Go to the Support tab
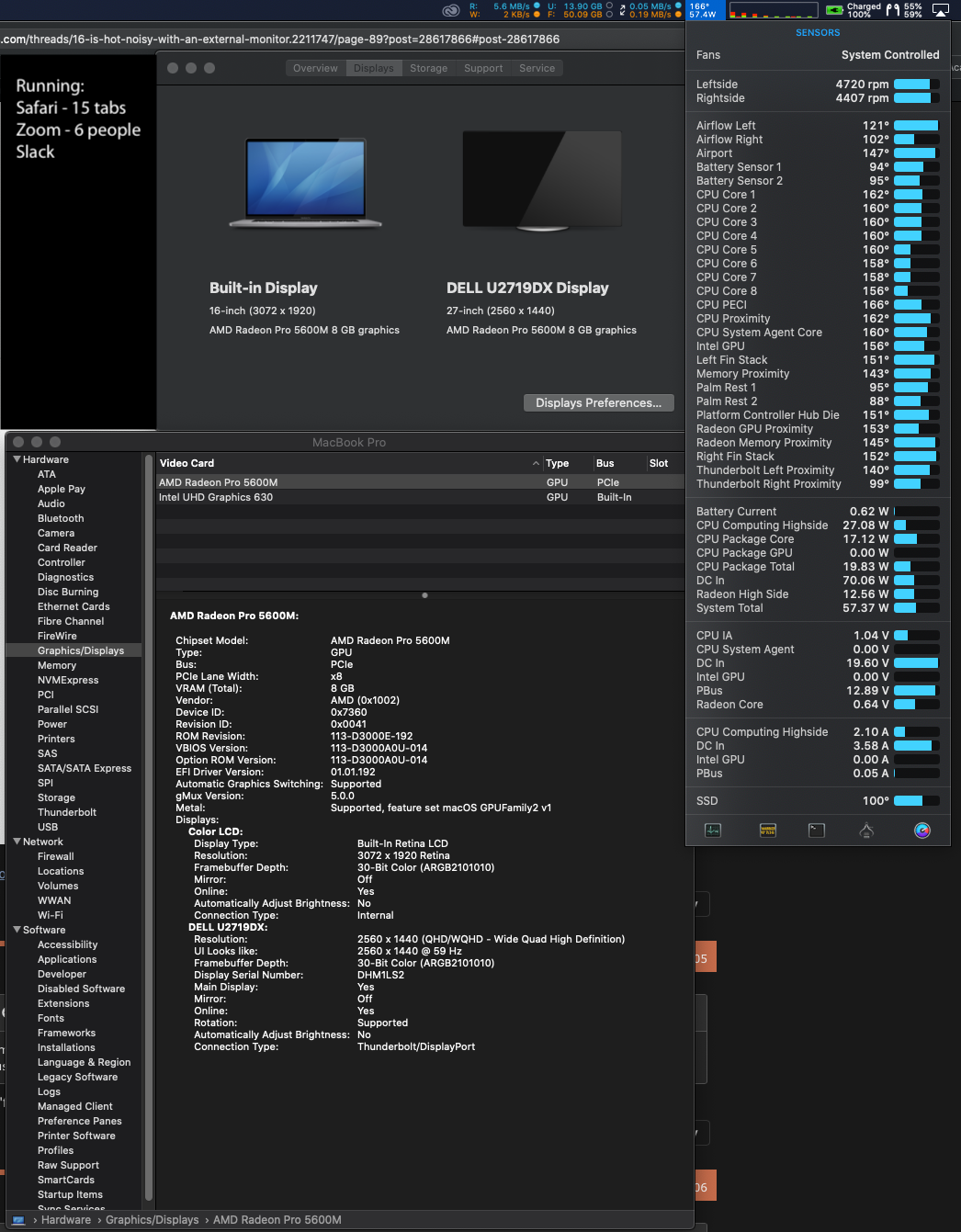961x1232 pixels. tap(483, 68)
